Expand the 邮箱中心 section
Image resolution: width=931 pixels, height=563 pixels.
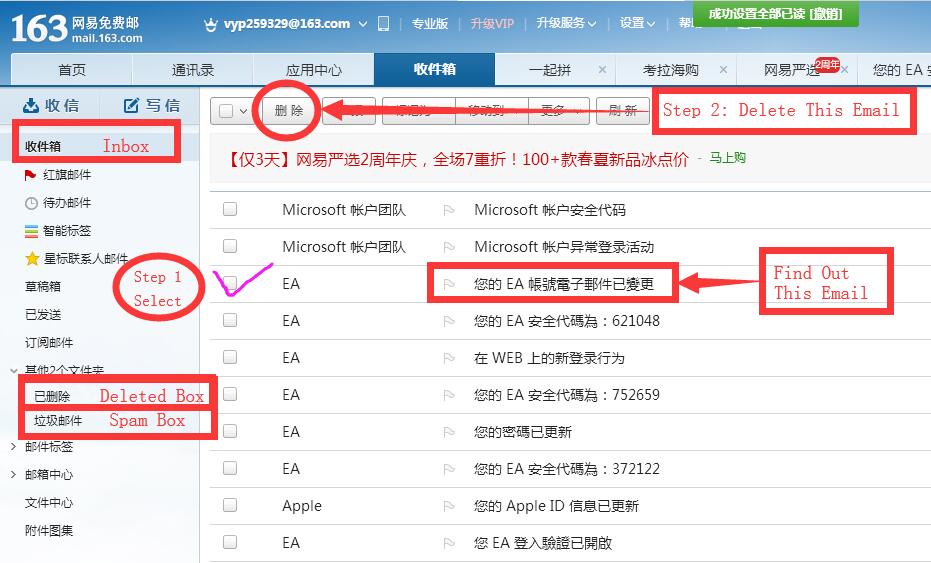coord(14,475)
